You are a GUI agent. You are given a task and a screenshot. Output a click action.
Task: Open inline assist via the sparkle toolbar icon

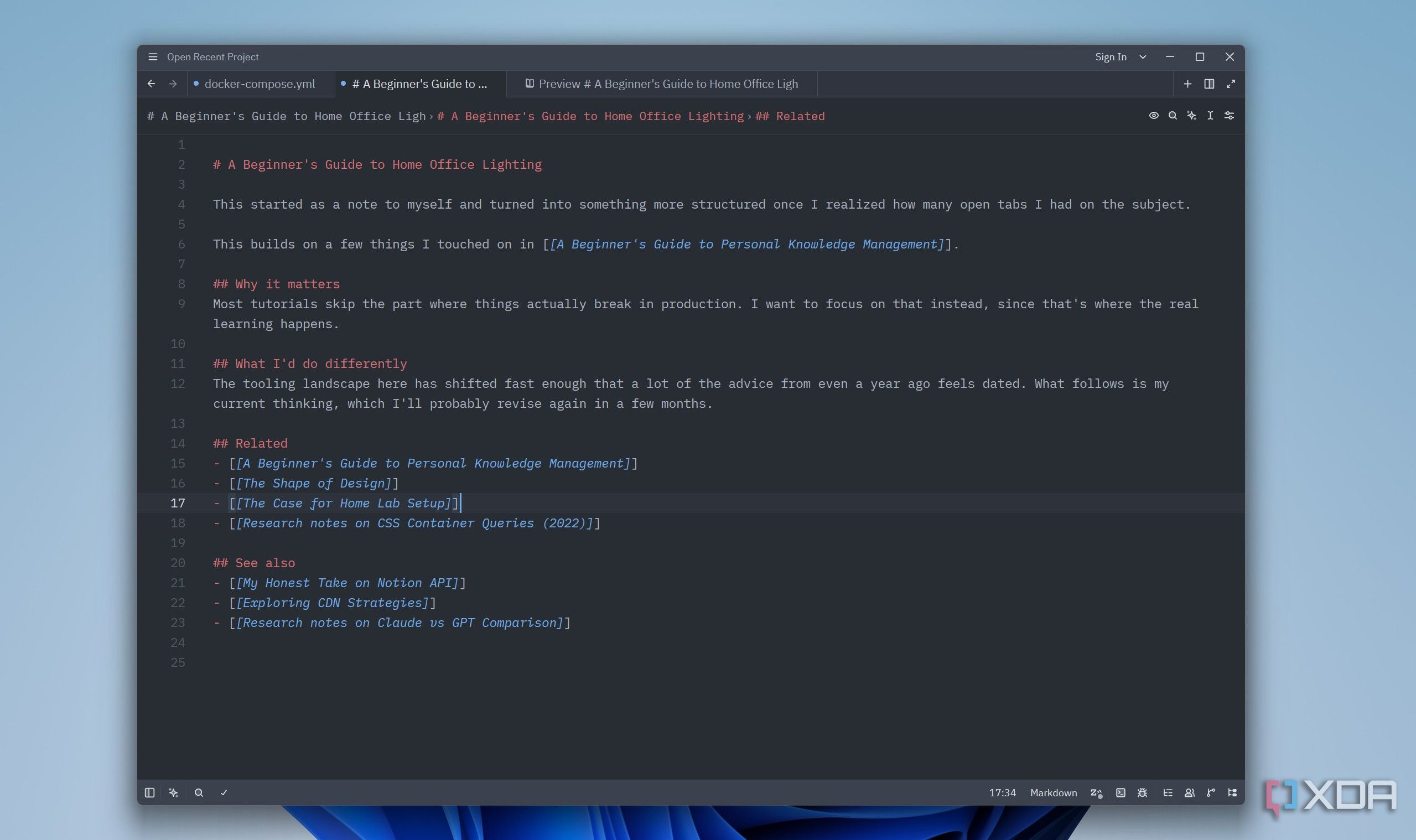pyautogui.click(x=1191, y=116)
